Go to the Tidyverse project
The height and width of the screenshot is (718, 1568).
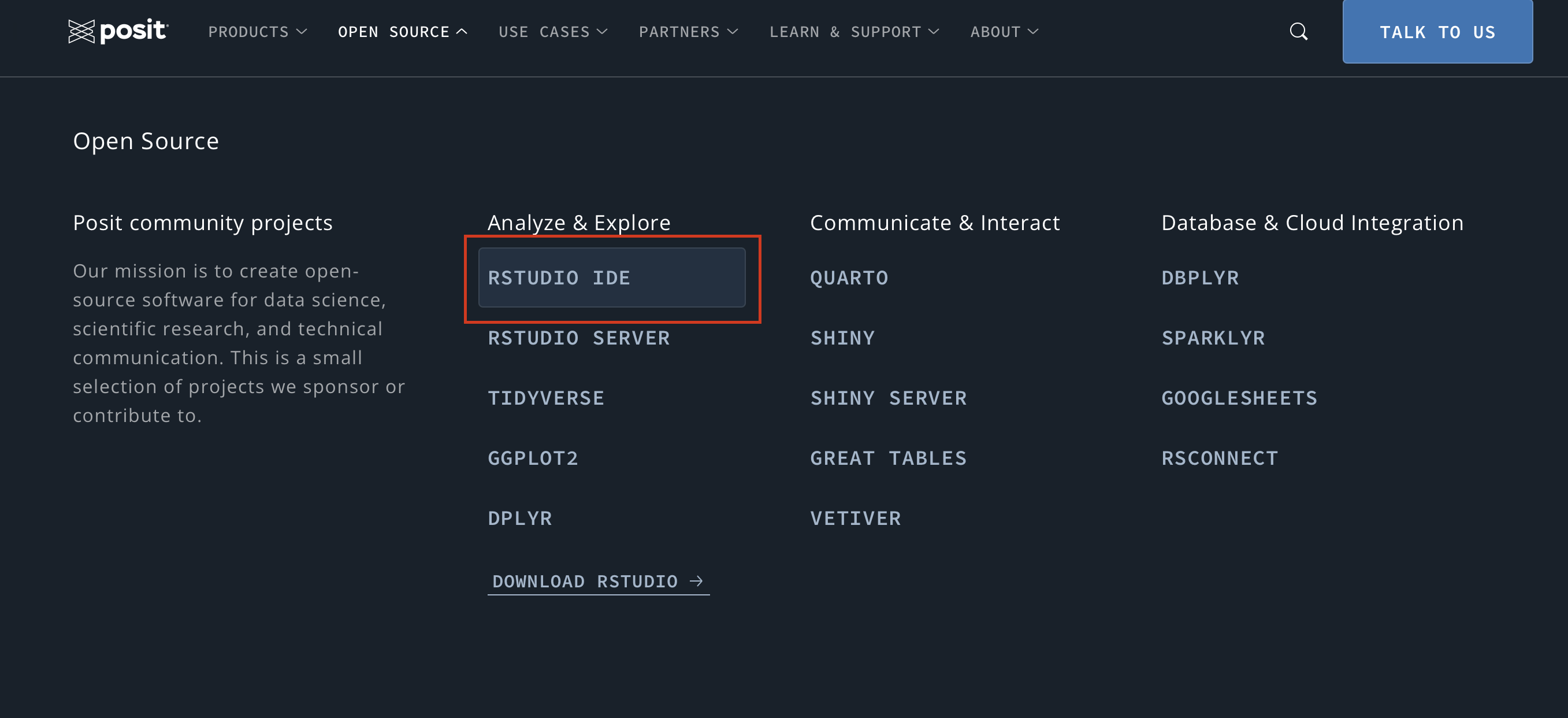pos(546,398)
